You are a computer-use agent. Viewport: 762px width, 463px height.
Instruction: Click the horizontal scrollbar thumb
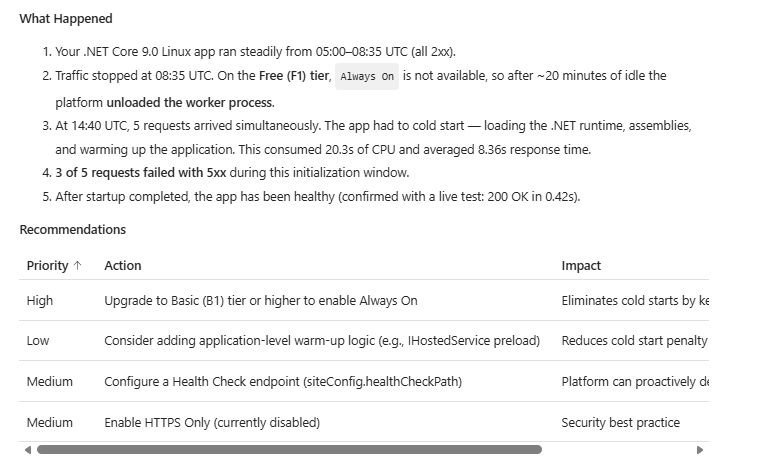point(288,450)
